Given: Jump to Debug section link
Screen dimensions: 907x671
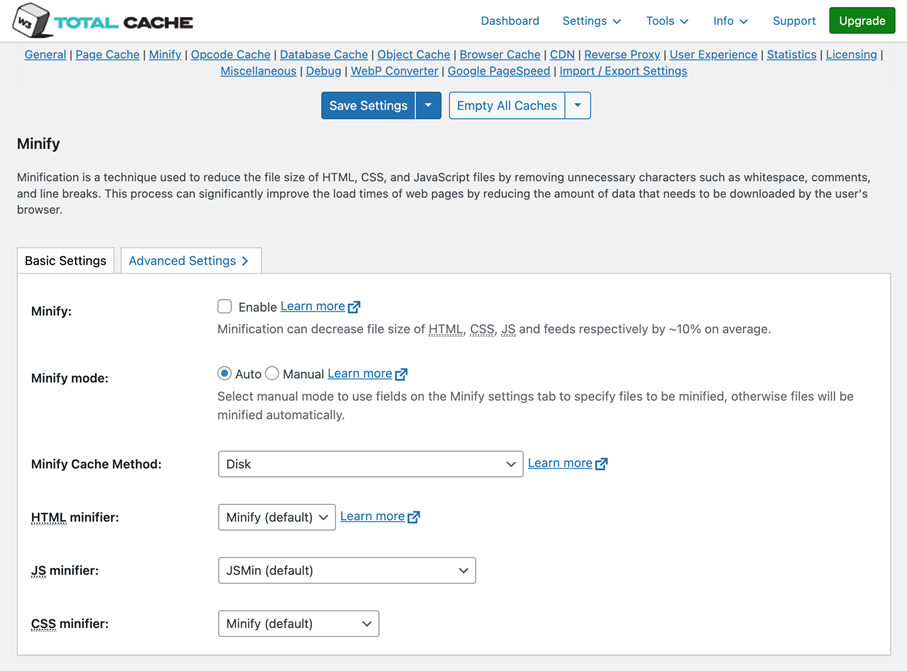Looking at the screenshot, I should click(324, 71).
